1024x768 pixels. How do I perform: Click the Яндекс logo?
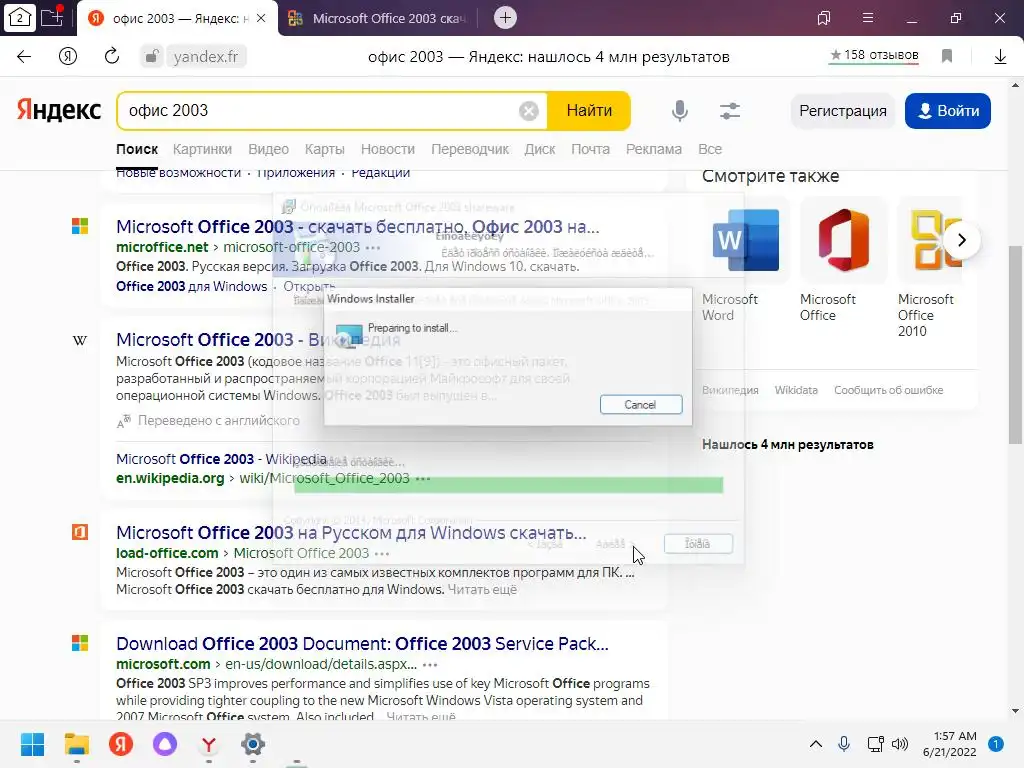pyautogui.click(x=59, y=110)
